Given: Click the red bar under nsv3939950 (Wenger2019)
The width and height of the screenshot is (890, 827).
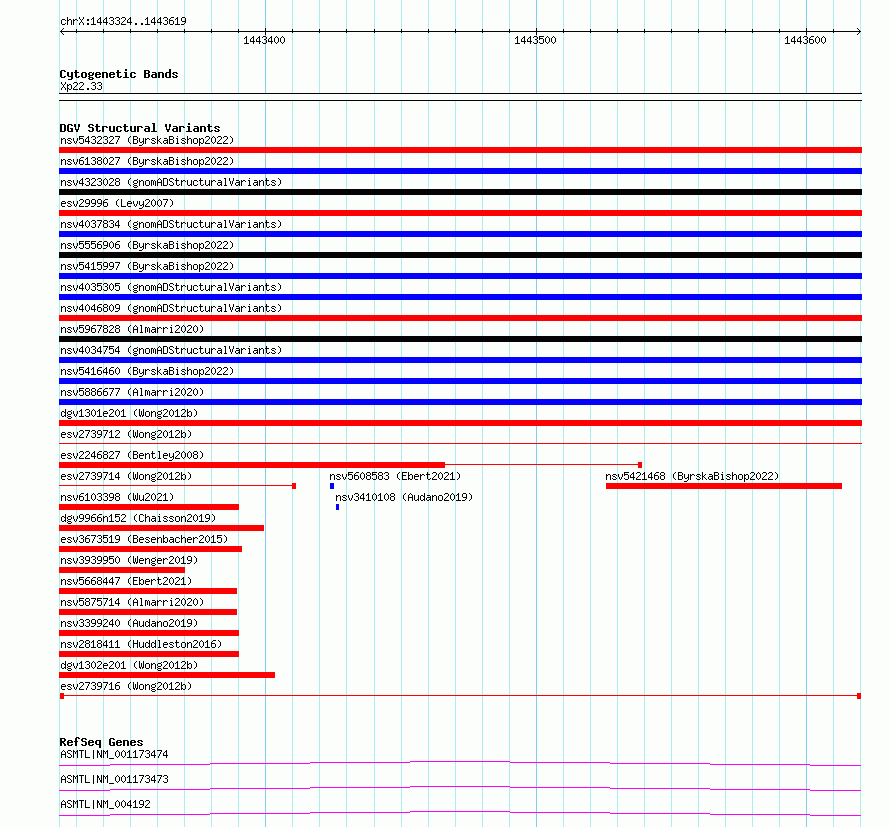Looking at the screenshot, I should pyautogui.click(x=122, y=570).
